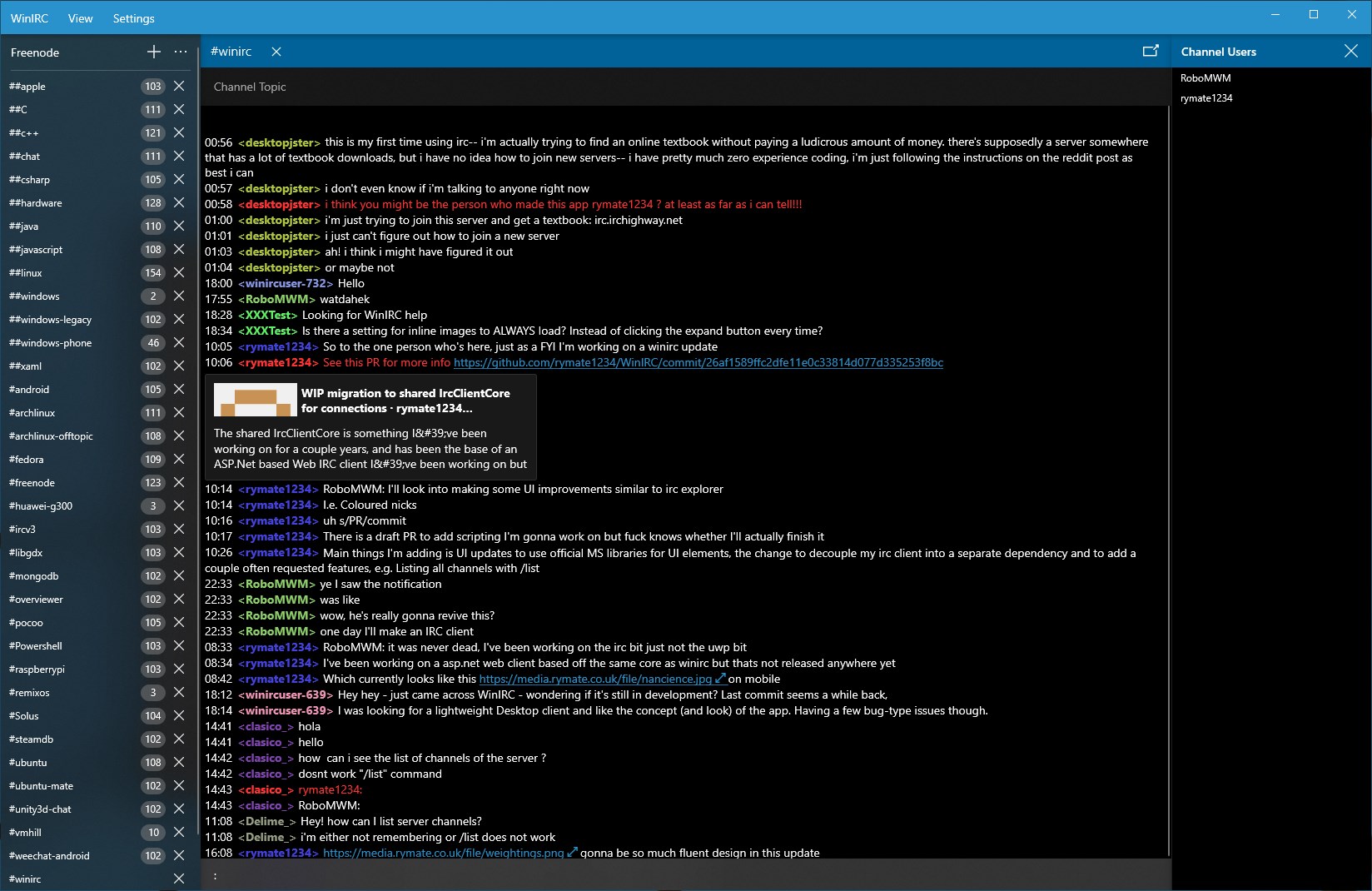Leave the #ubuntu channel
Screen dimensions: 1372x891
[x=179, y=762]
